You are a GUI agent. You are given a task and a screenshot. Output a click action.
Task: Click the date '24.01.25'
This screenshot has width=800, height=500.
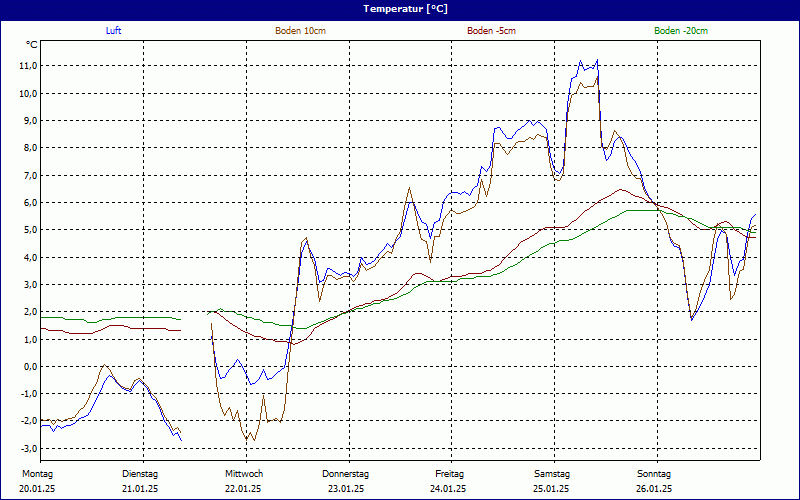coord(447,489)
